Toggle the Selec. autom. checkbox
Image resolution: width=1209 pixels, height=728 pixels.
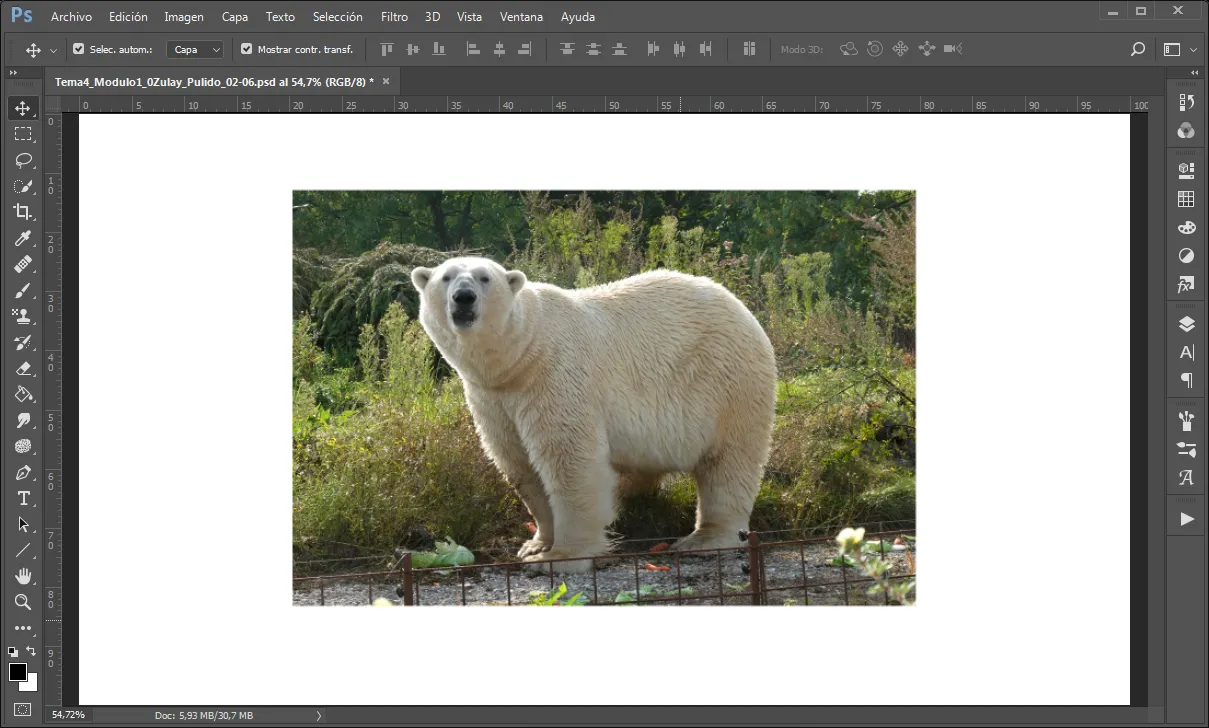(79, 49)
